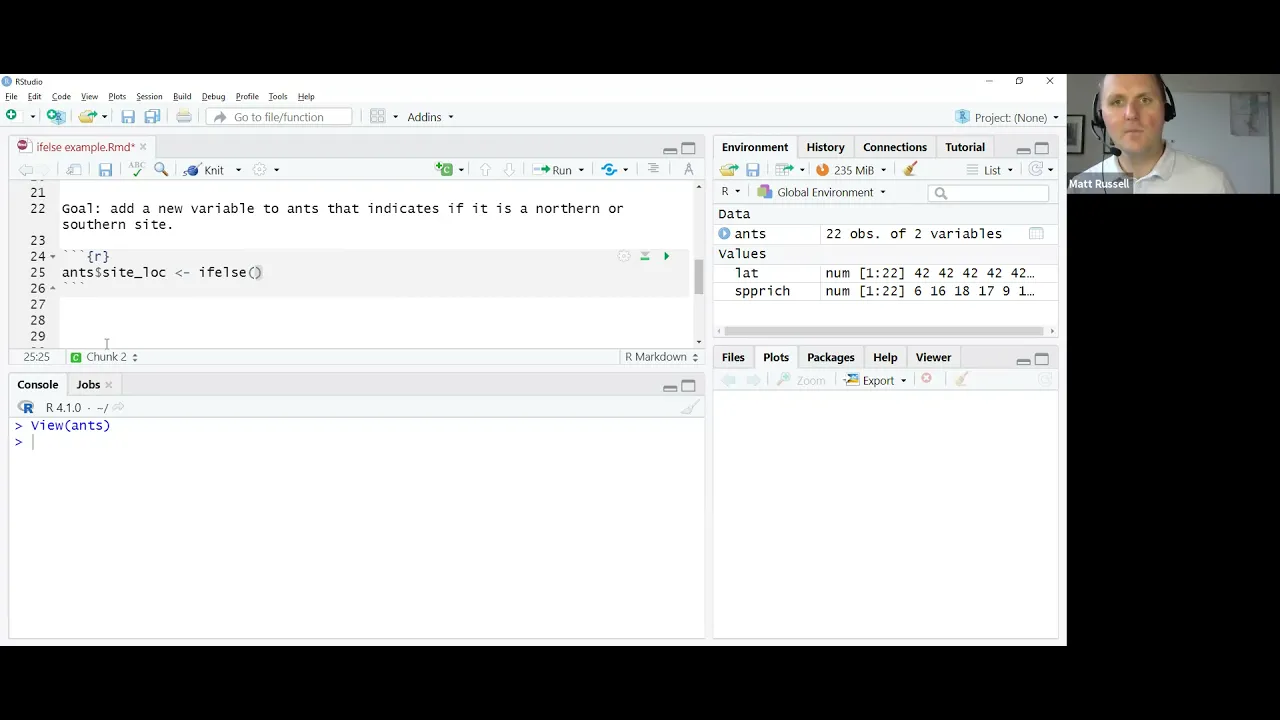Image resolution: width=1280 pixels, height=720 pixels.
Task: Go to previous chunk up arrow
Action: tap(485, 170)
